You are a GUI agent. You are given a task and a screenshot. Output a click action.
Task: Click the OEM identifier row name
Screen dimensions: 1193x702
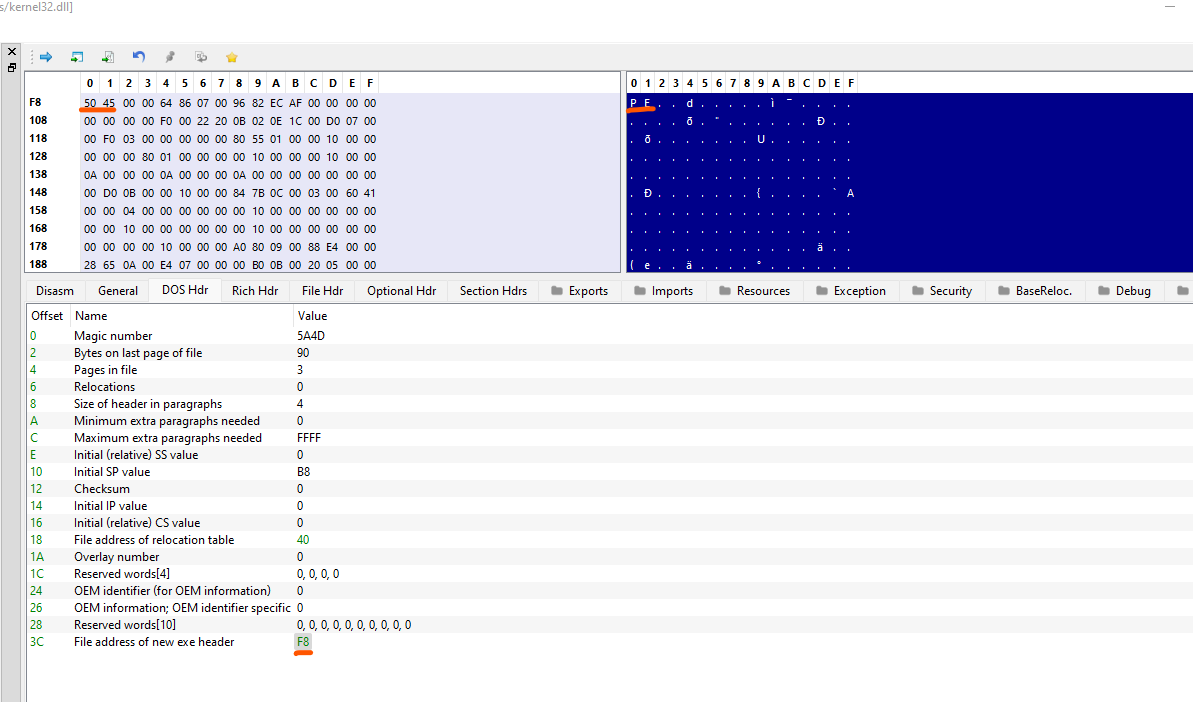172,591
